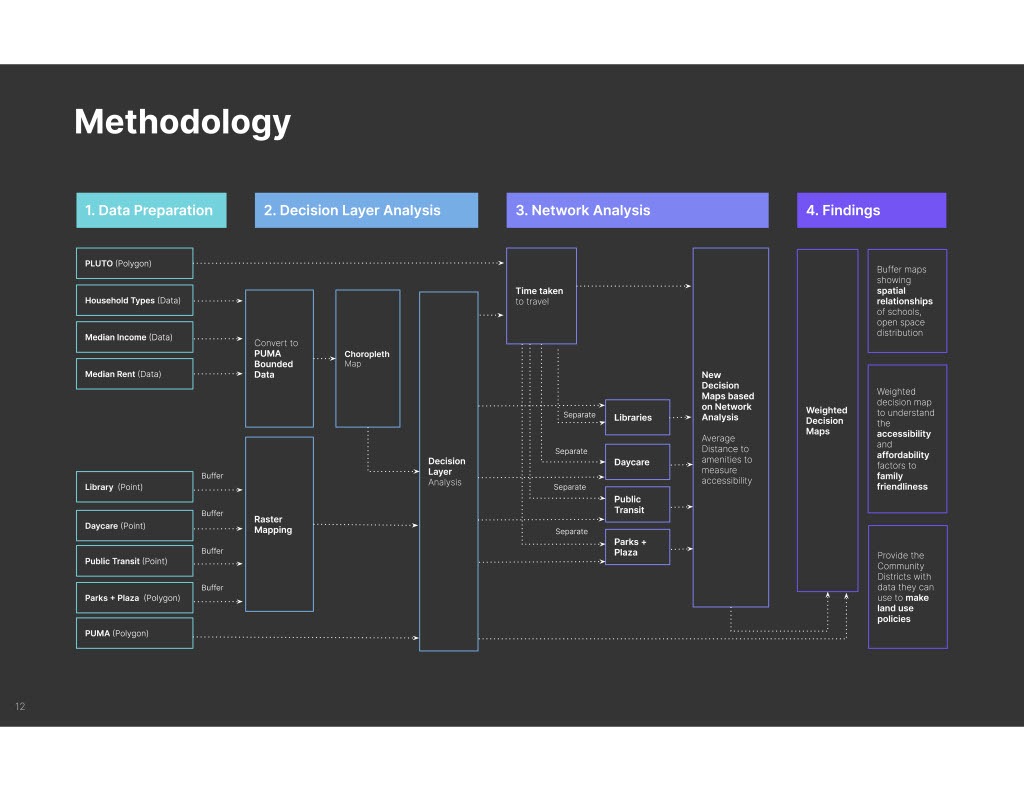The height and width of the screenshot is (791, 1024).
Task: Select the Weighted Decision Maps box
Action: (x=827, y=421)
